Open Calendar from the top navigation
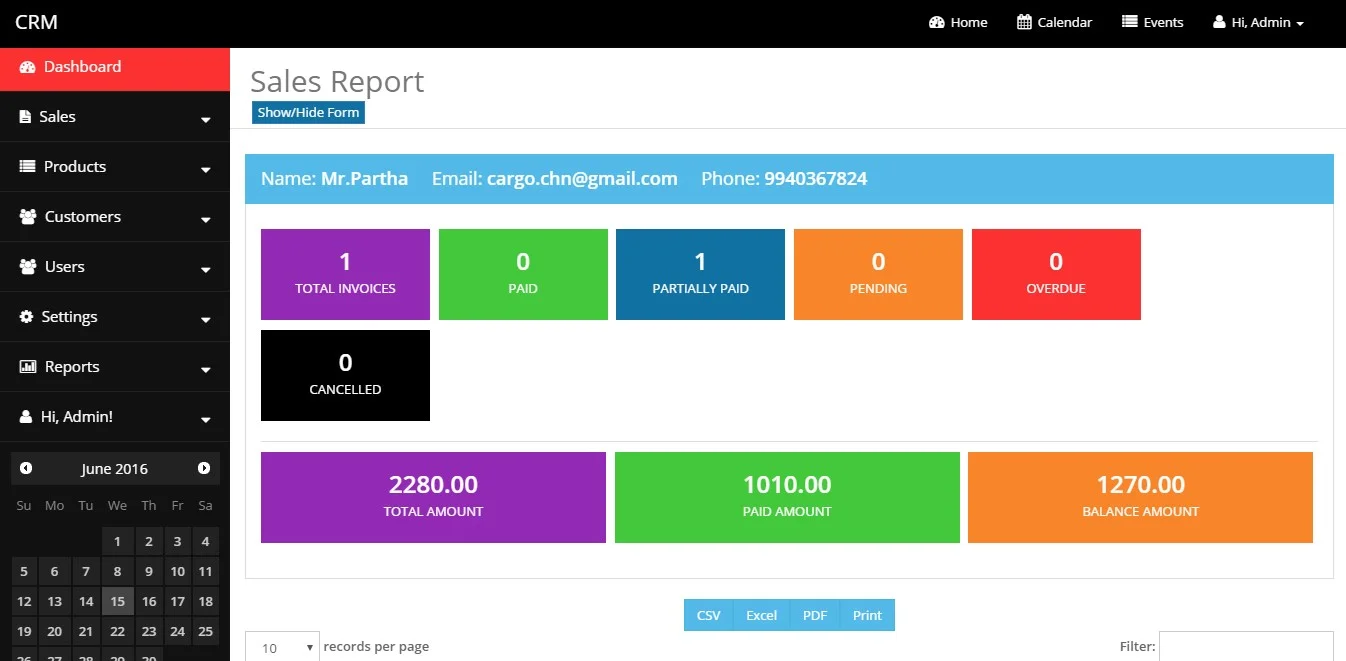The height and width of the screenshot is (661, 1346). (1054, 22)
